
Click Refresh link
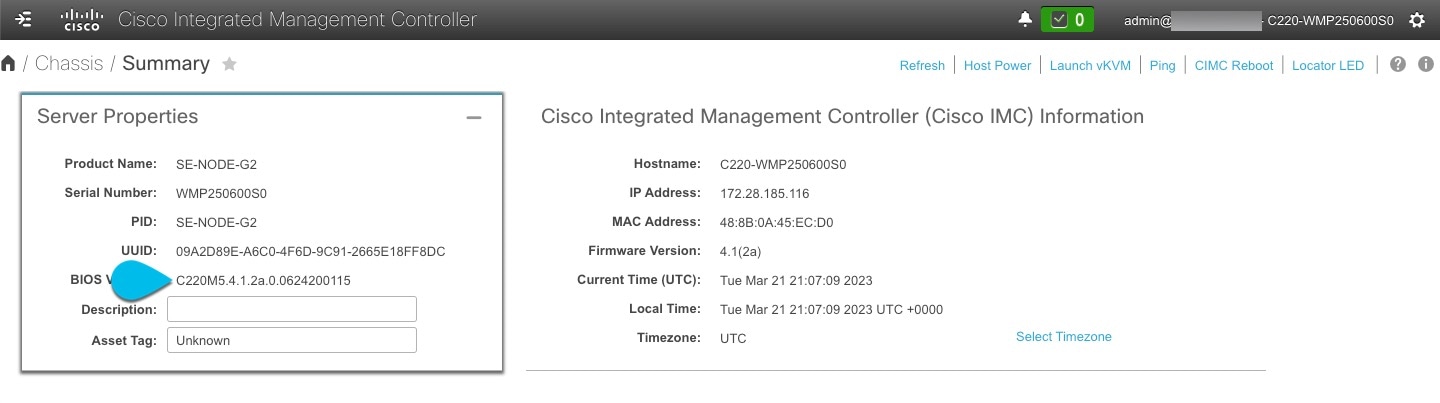pyautogui.click(x=922, y=65)
